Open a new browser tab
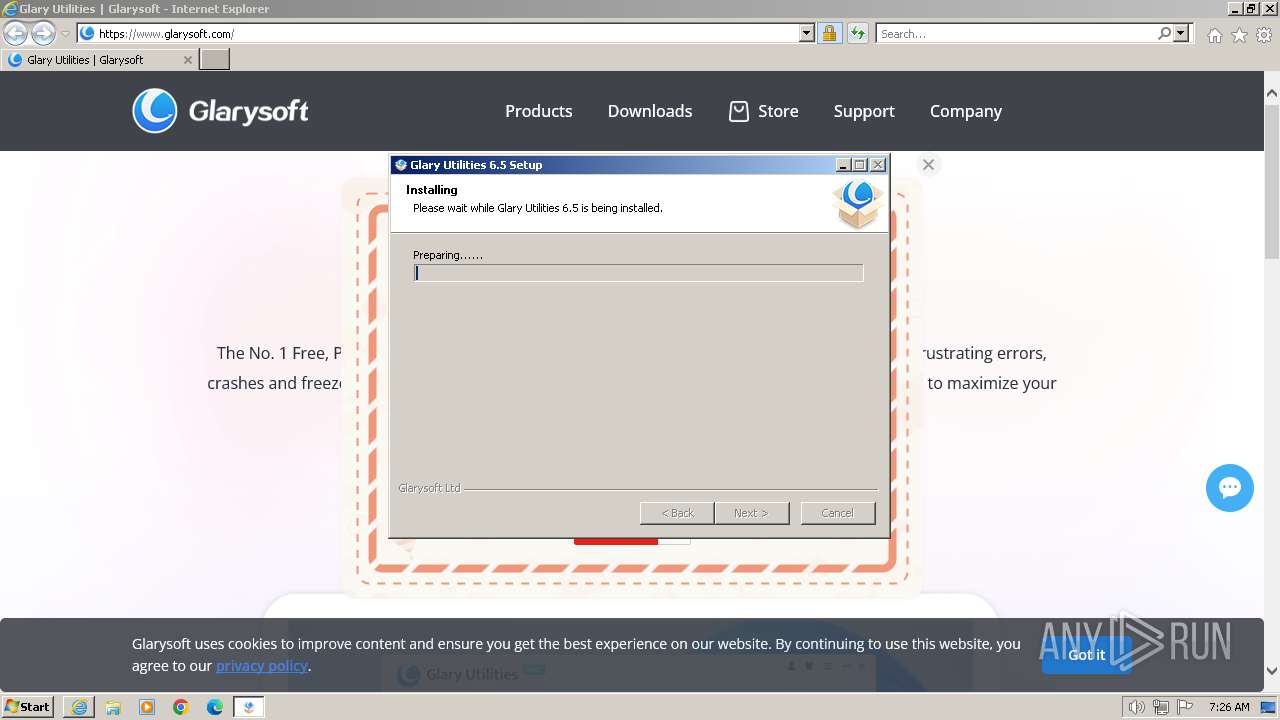This screenshot has height=720, width=1280. click(x=215, y=60)
